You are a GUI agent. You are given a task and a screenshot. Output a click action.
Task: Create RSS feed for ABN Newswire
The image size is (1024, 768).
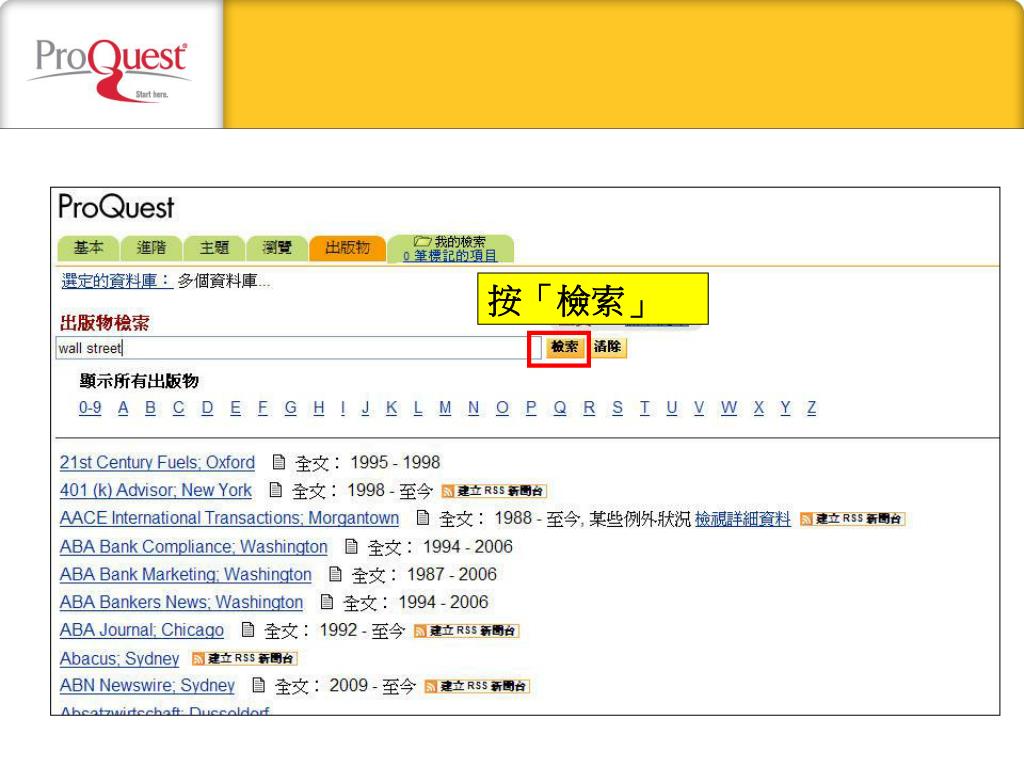point(477,686)
